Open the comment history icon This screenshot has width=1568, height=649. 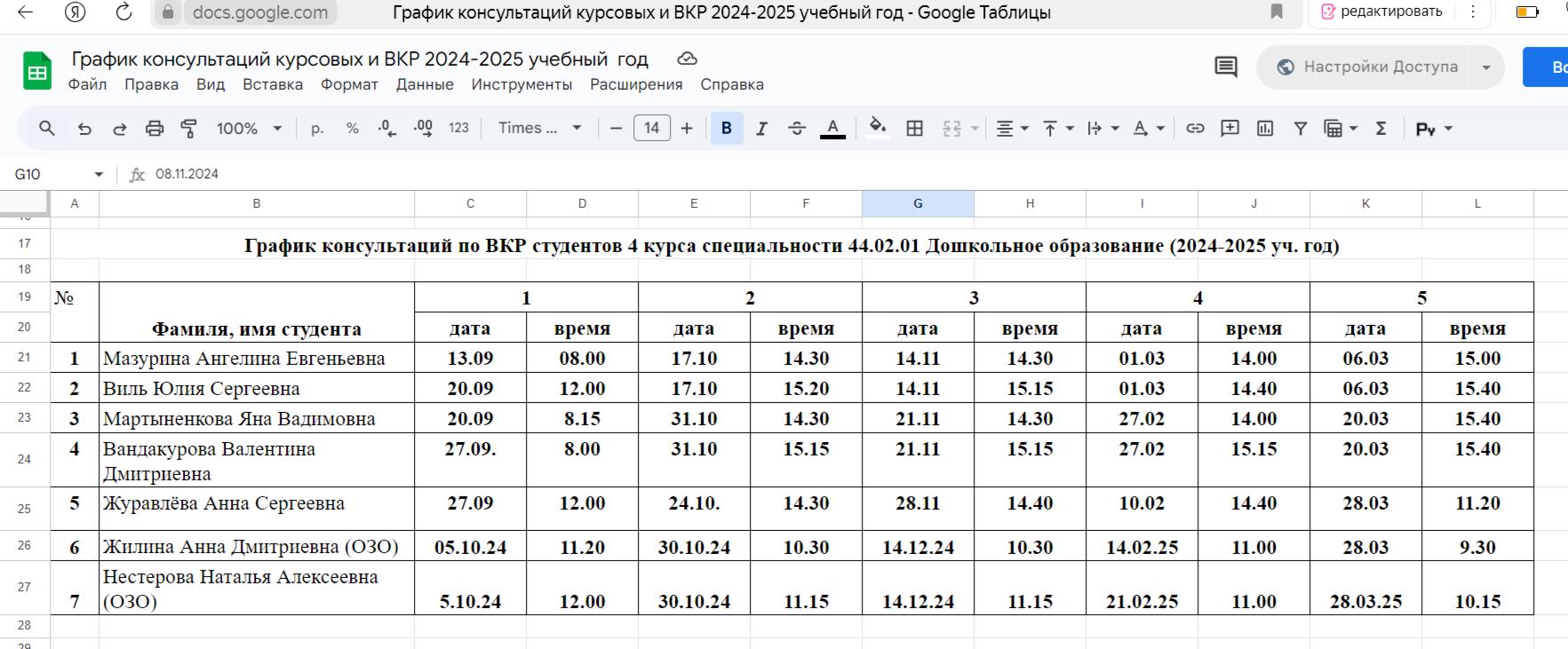tap(1226, 67)
